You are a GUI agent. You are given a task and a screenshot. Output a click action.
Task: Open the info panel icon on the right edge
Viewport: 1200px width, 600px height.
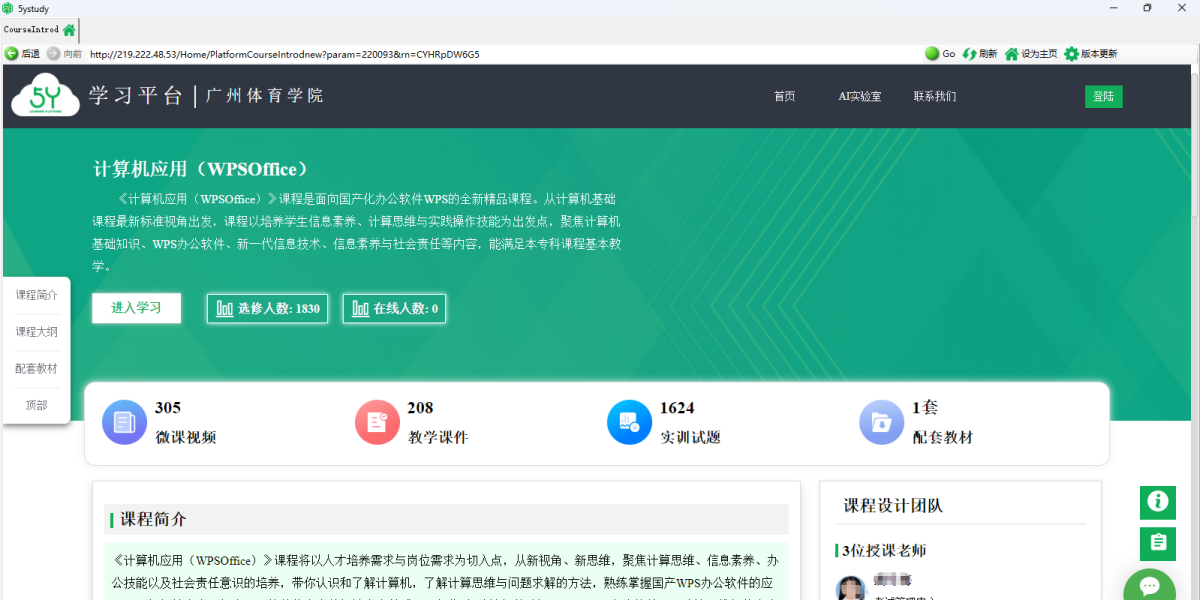[1157, 503]
